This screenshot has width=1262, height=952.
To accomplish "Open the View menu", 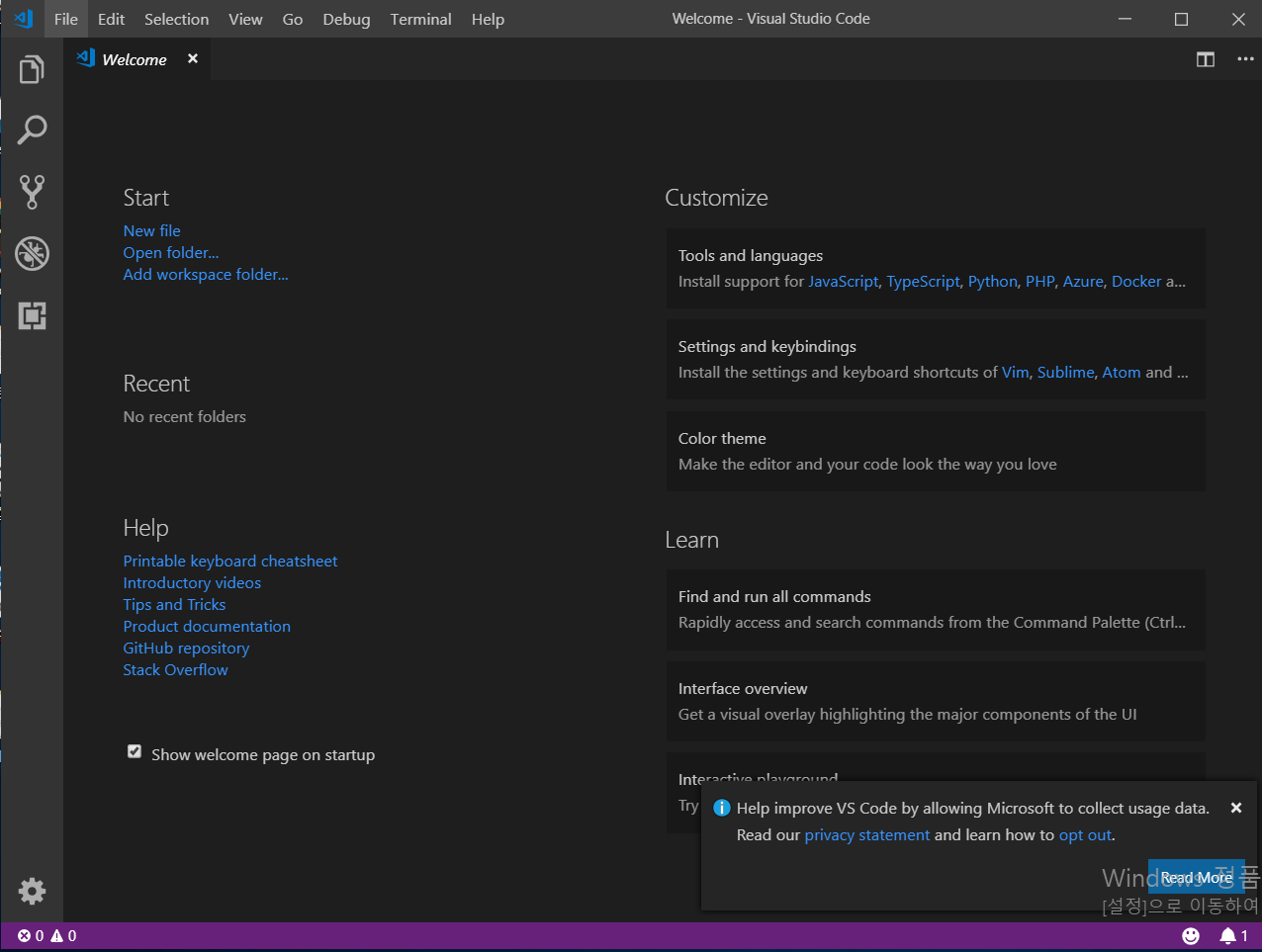I will (245, 19).
